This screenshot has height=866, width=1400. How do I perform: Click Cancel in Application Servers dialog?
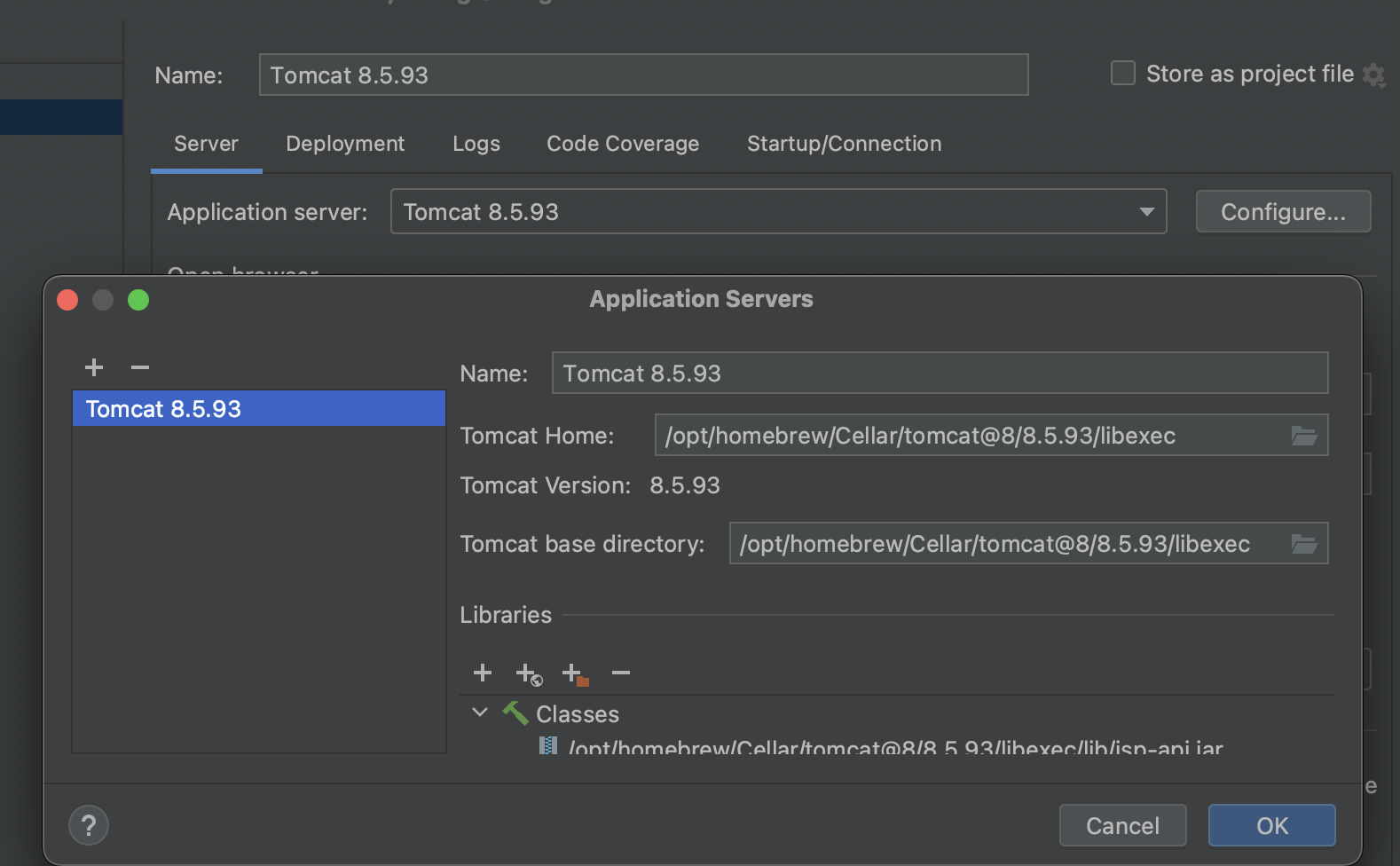coord(1123,826)
